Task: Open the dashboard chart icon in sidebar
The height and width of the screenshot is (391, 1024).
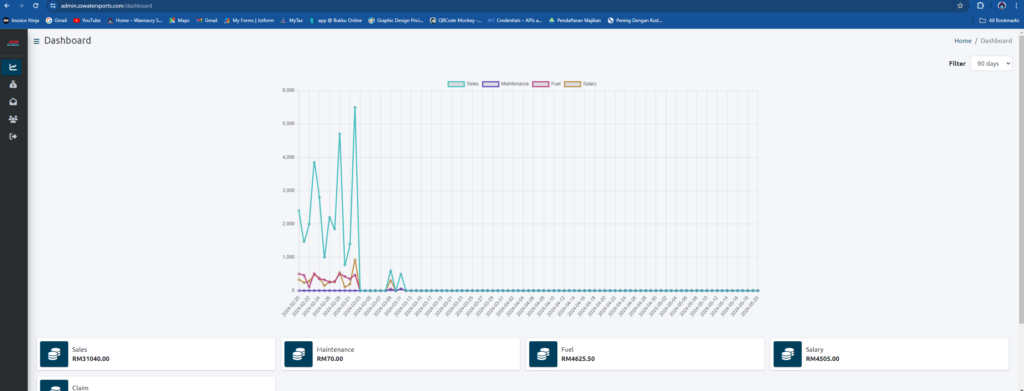Action: click(x=12, y=67)
